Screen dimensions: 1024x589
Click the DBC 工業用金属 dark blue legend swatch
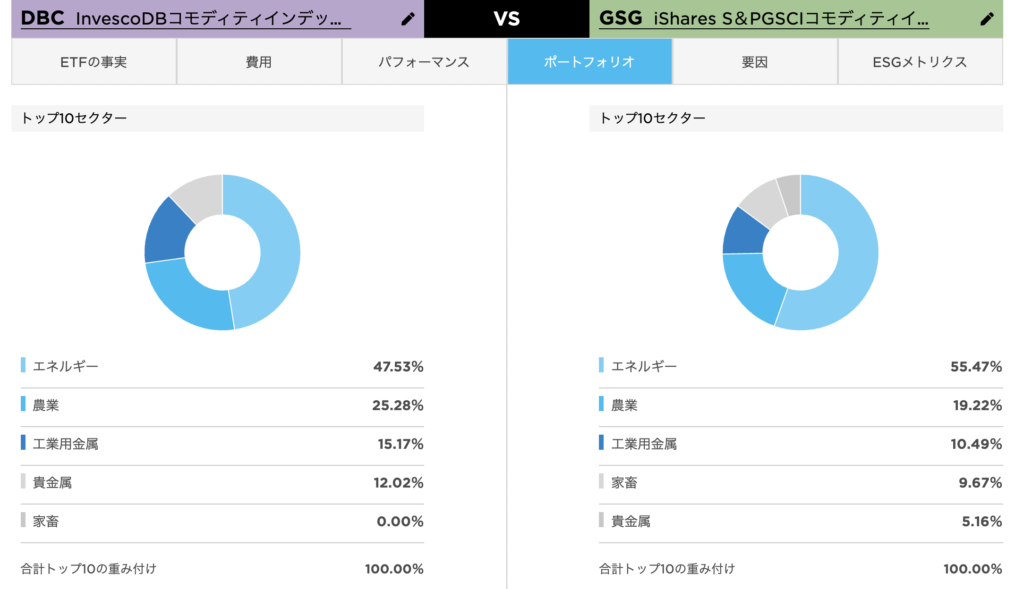[24, 443]
